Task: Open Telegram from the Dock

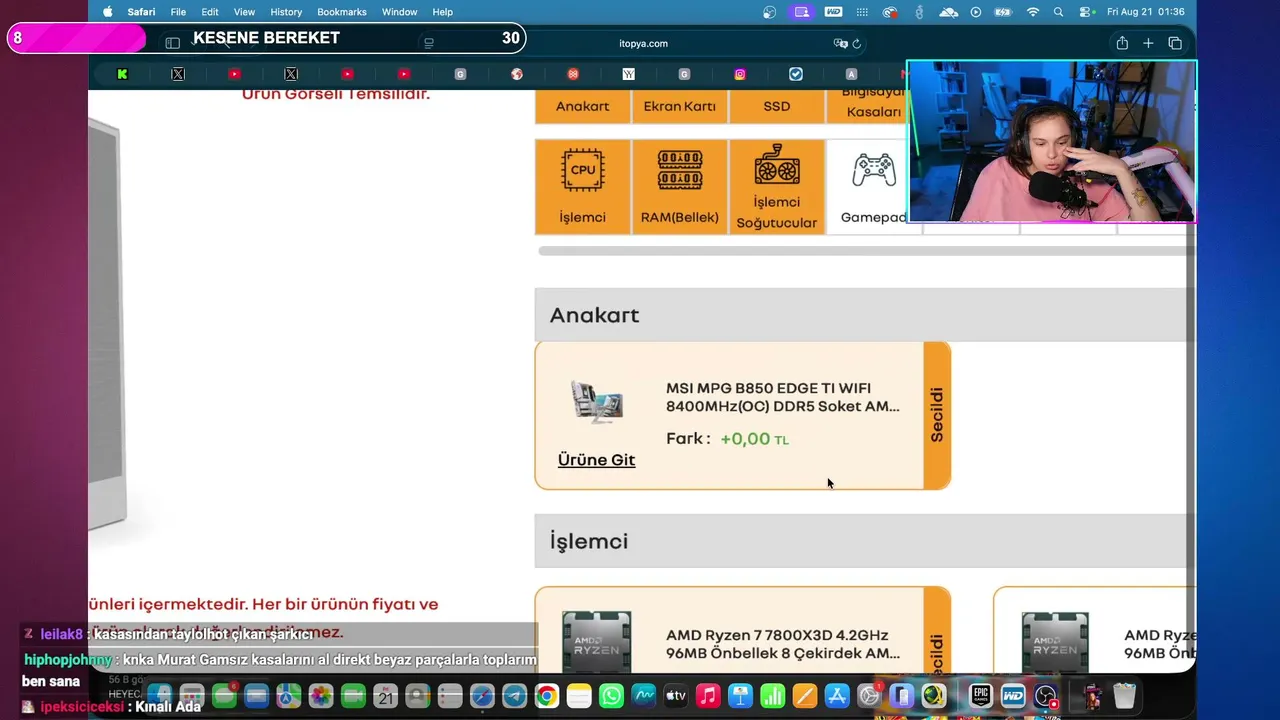Action: [514, 696]
